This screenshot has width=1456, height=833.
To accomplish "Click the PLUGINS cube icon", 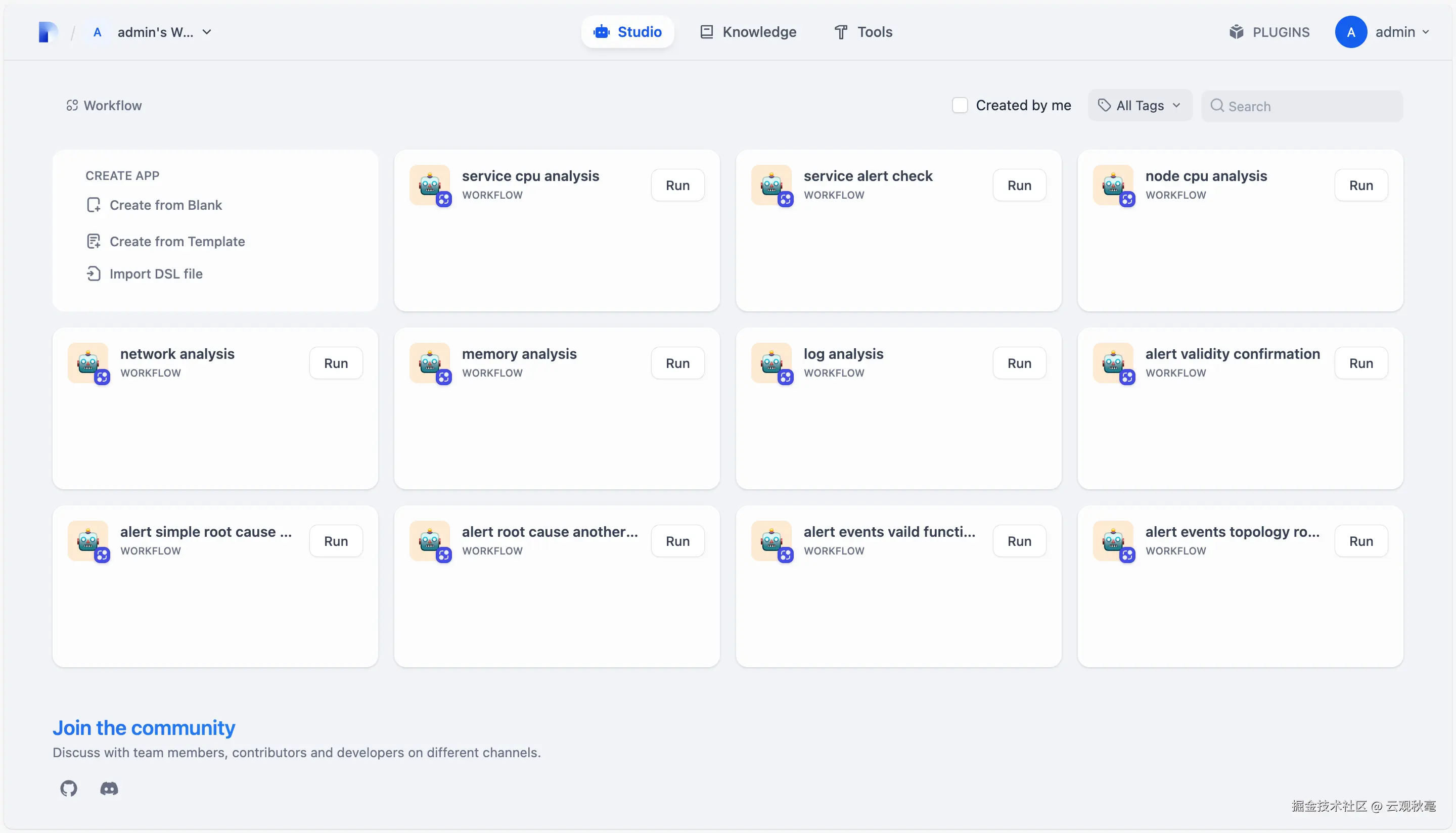I will pyautogui.click(x=1236, y=32).
